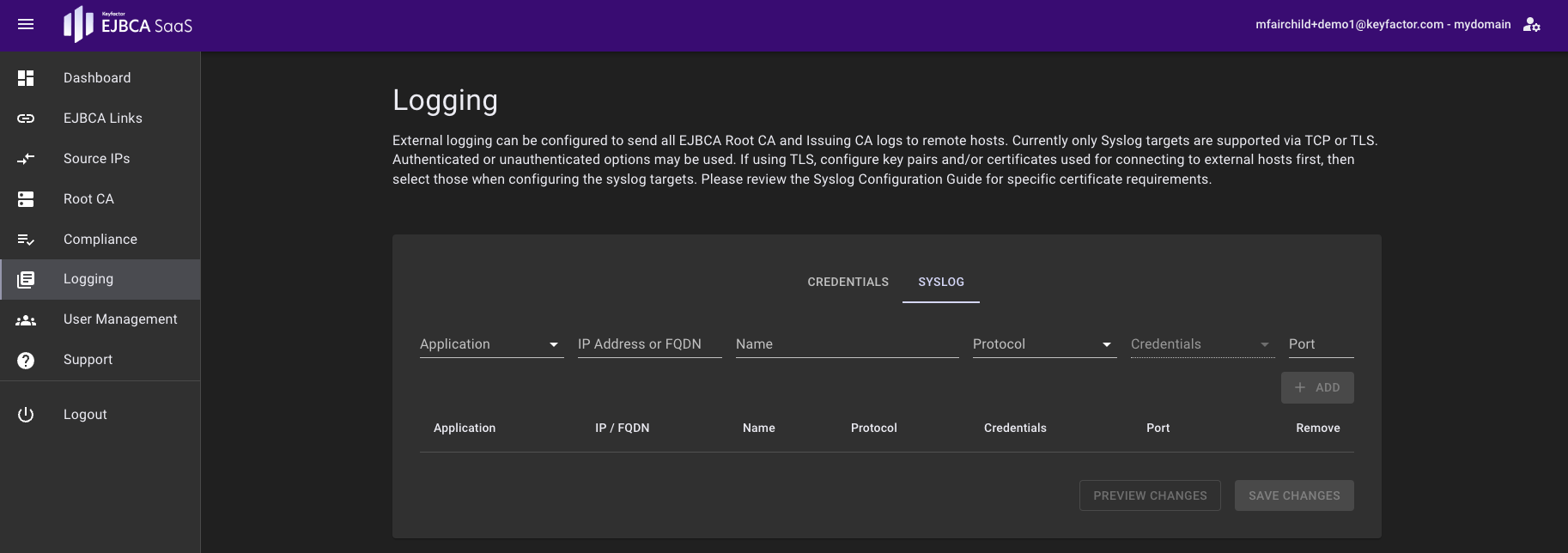Click the Root CA server icon
The width and height of the screenshot is (1568, 553).
(26, 199)
